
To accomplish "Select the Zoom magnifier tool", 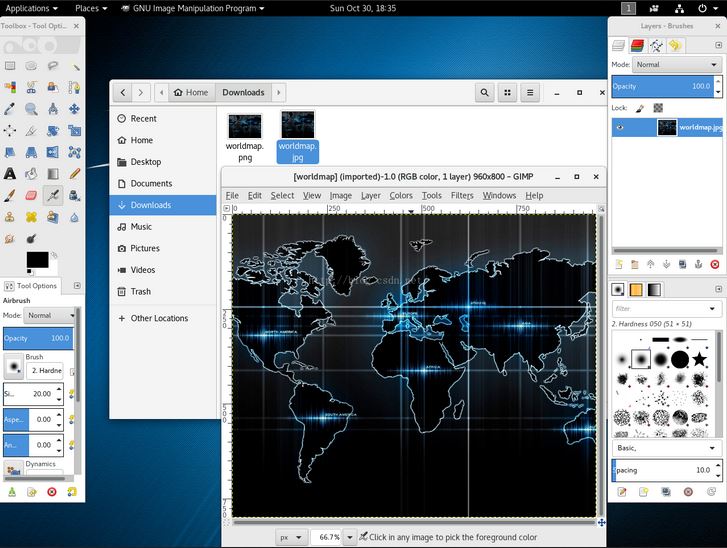I will 31,109.
